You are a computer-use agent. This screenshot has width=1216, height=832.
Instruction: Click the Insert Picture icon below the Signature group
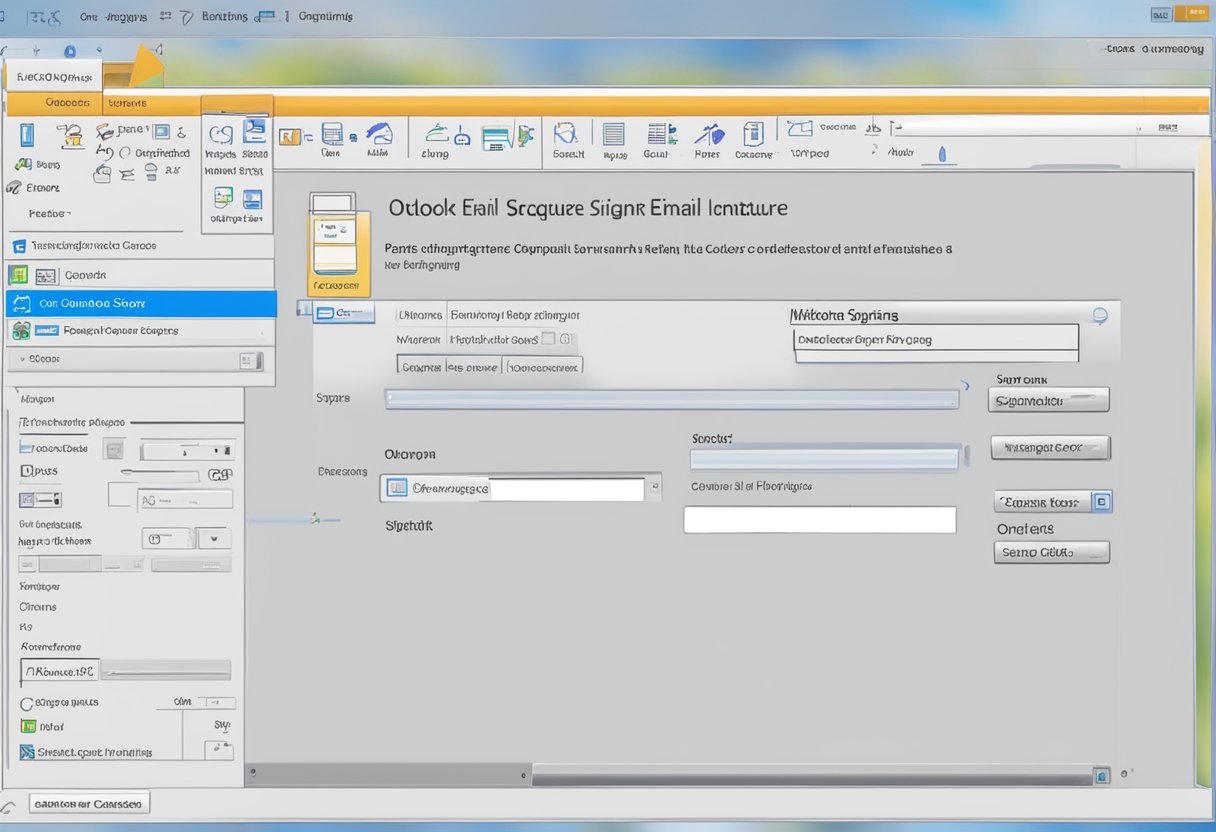coord(222,198)
